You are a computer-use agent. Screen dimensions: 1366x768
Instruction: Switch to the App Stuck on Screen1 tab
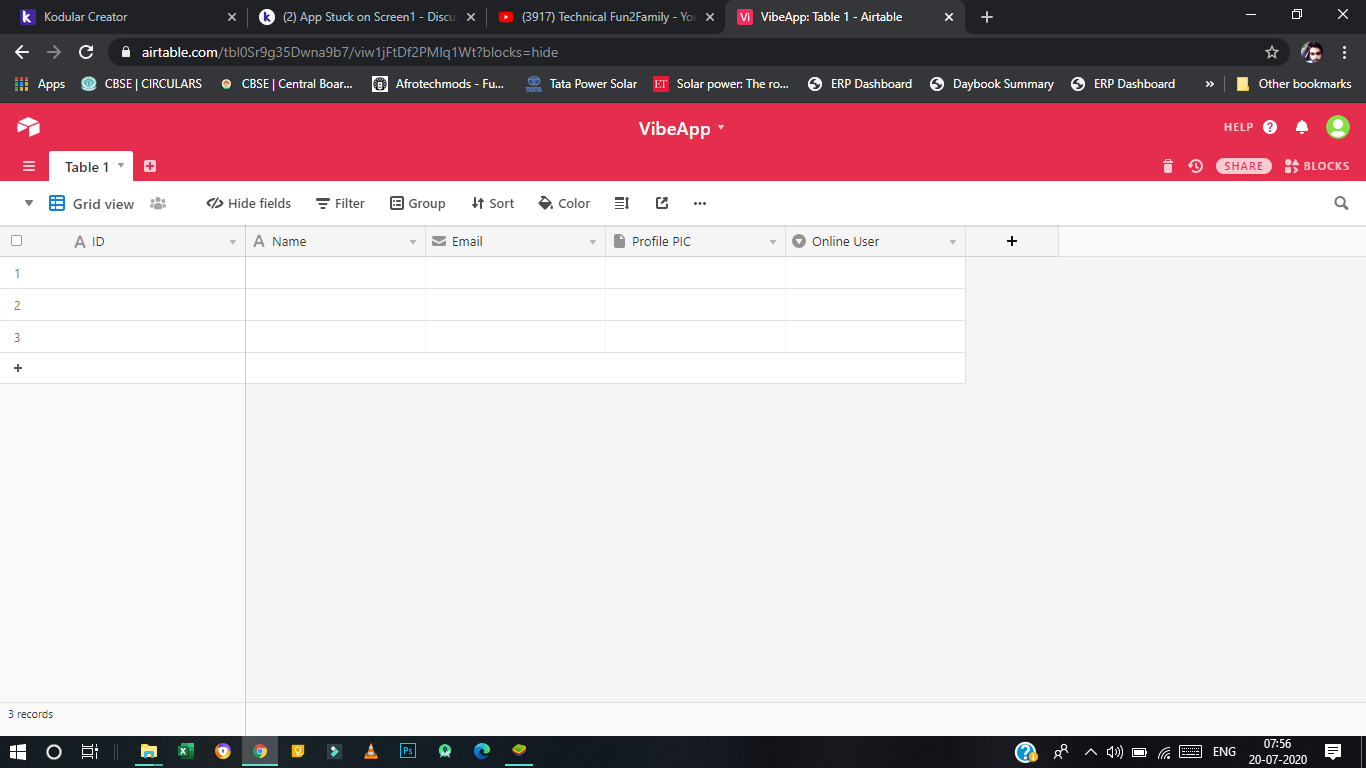coord(367,17)
